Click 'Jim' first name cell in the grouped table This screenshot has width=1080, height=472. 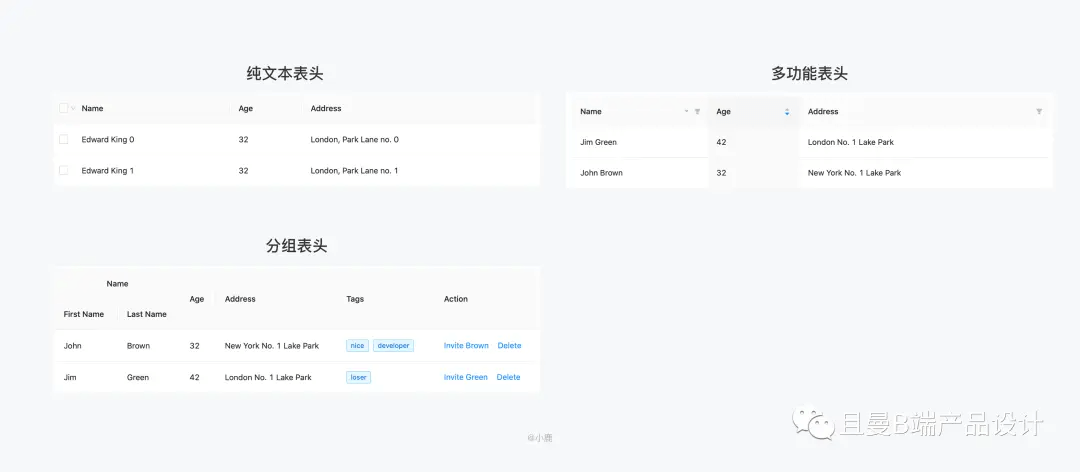point(70,378)
